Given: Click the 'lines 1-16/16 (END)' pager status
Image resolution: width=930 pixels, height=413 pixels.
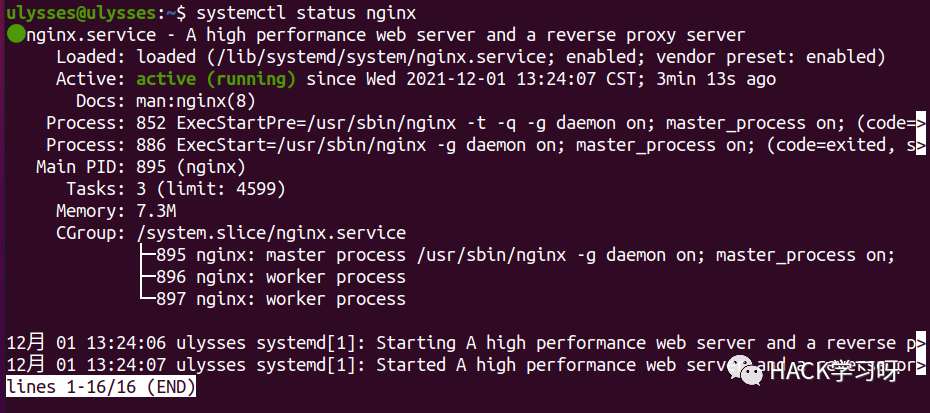Looking at the screenshot, I should pos(100,386).
